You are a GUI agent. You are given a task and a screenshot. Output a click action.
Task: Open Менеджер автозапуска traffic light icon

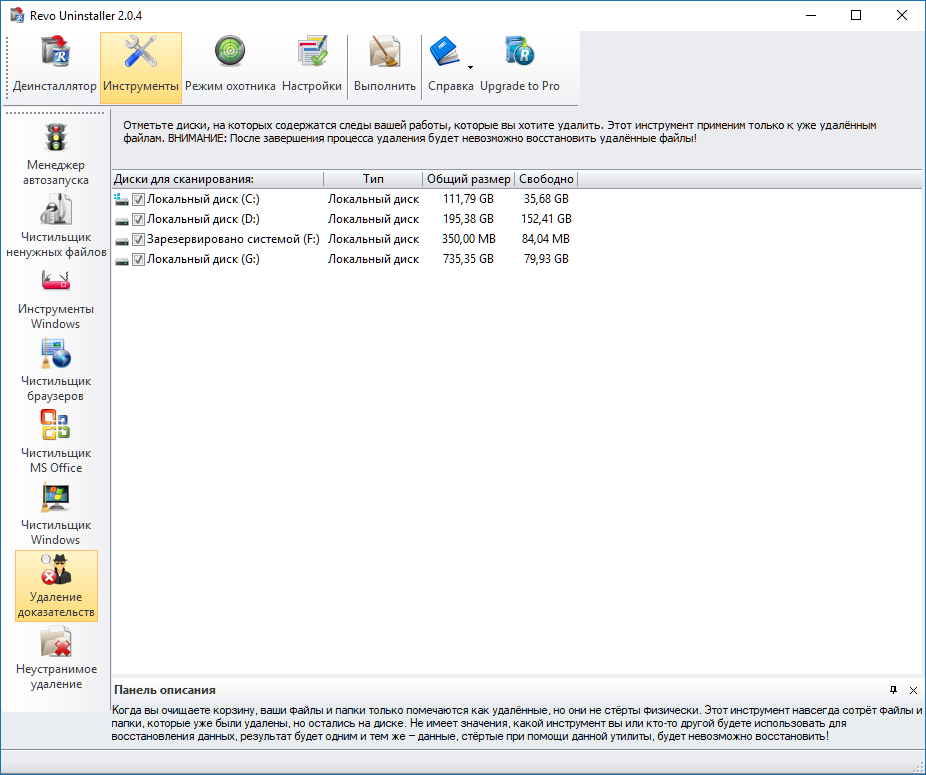pyautogui.click(x=56, y=154)
